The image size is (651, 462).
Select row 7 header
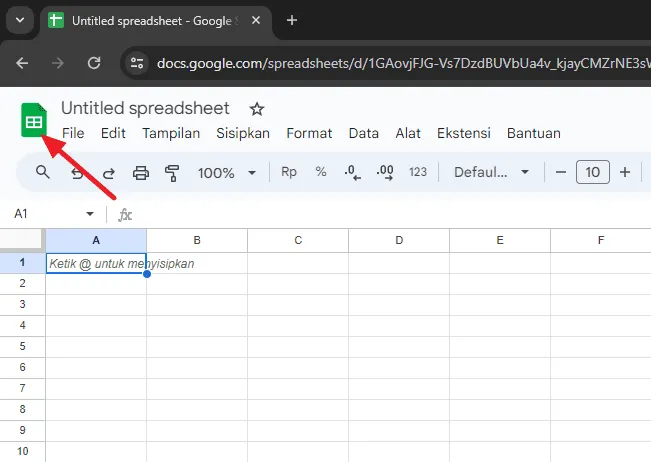(22, 389)
